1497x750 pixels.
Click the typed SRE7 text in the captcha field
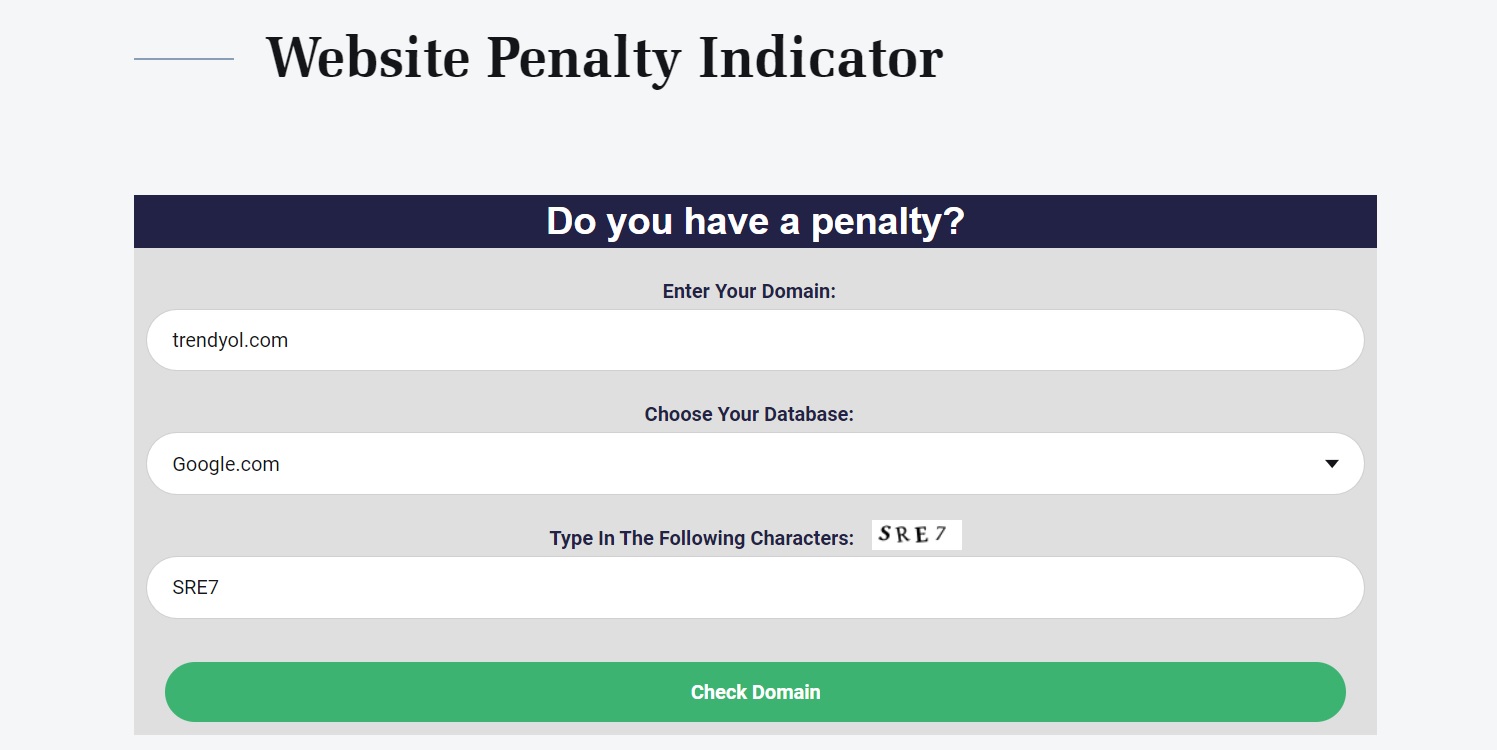coord(196,587)
